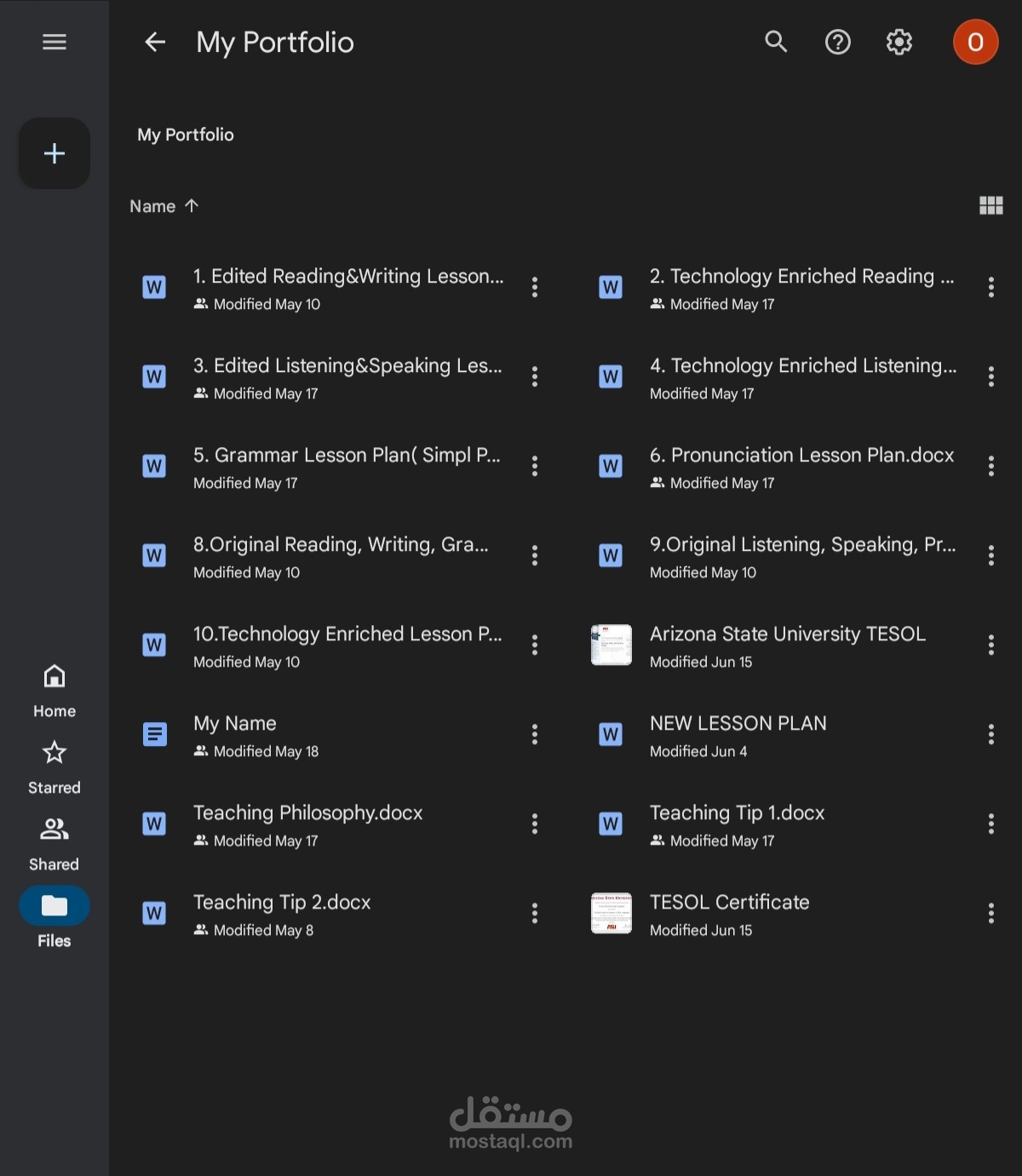The width and height of the screenshot is (1022, 1176).
Task: Toggle the Name sort order
Action: (164, 206)
